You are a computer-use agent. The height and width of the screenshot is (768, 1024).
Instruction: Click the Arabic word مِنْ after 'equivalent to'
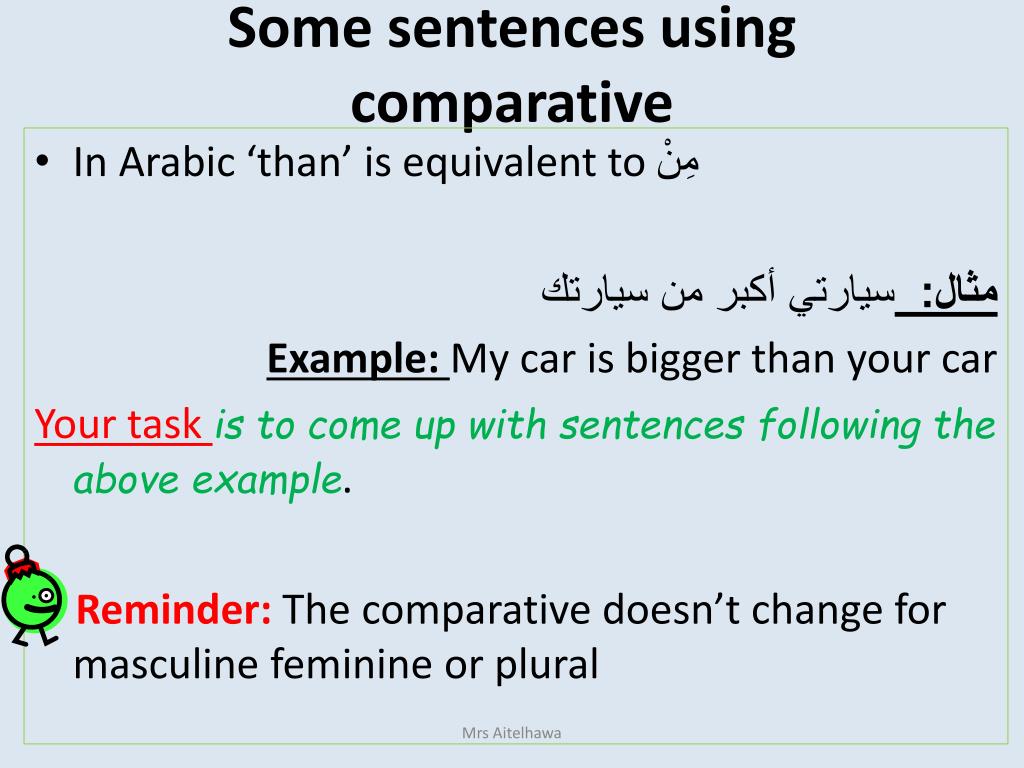(x=678, y=161)
